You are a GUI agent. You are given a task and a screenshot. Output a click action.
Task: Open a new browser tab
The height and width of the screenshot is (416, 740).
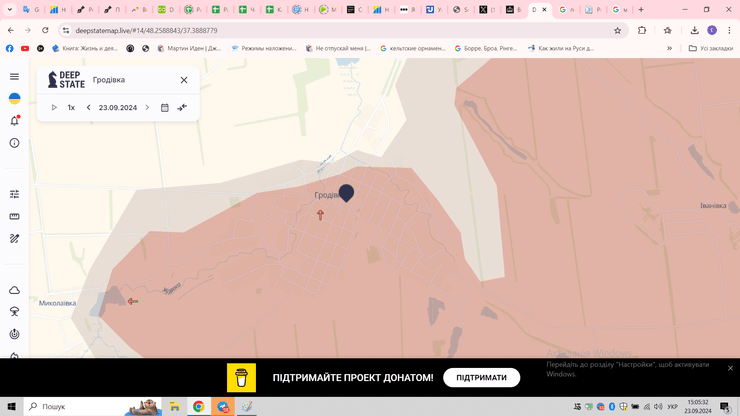click(x=641, y=9)
